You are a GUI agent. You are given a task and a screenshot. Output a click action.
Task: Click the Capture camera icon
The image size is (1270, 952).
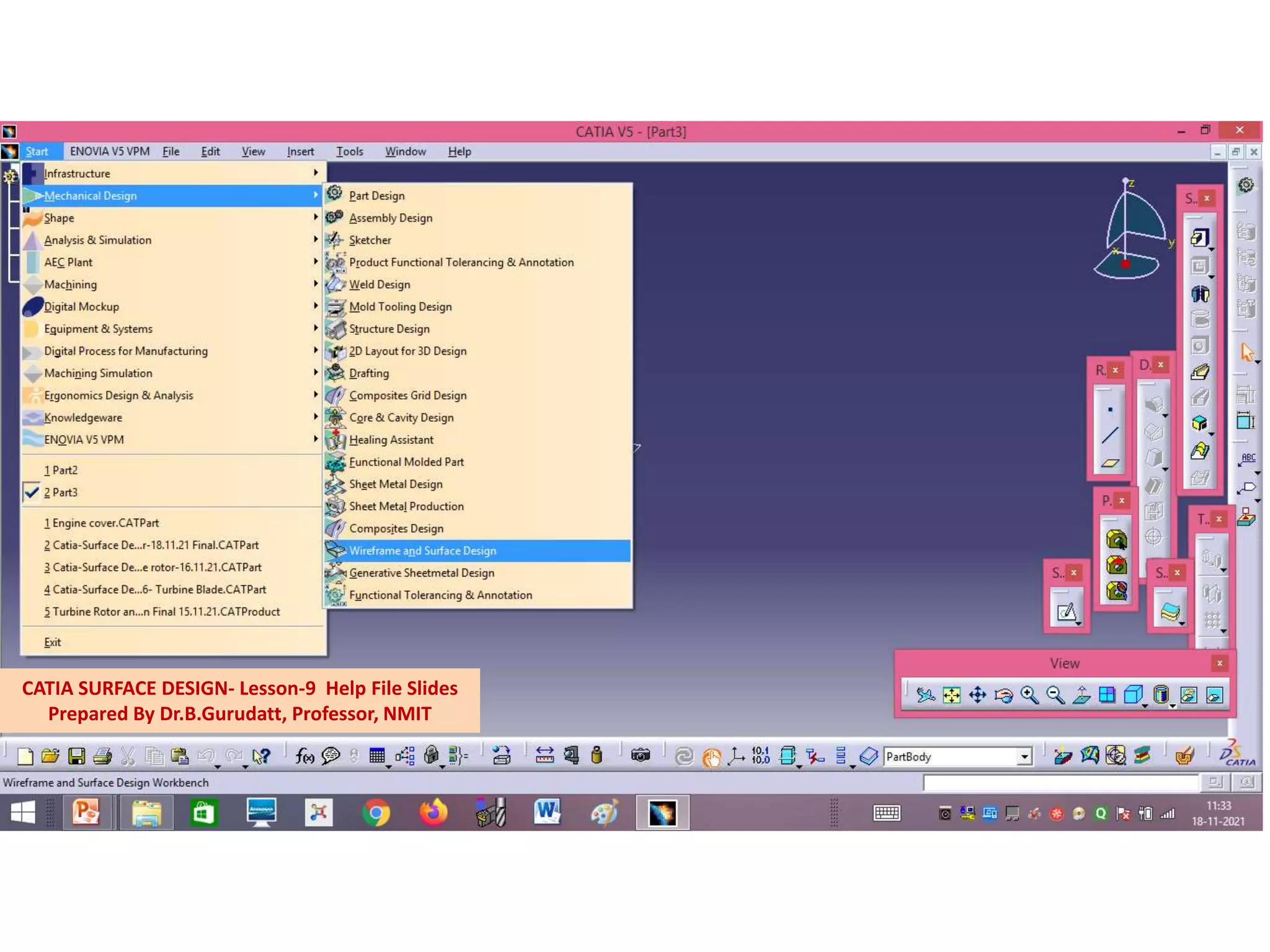point(640,756)
